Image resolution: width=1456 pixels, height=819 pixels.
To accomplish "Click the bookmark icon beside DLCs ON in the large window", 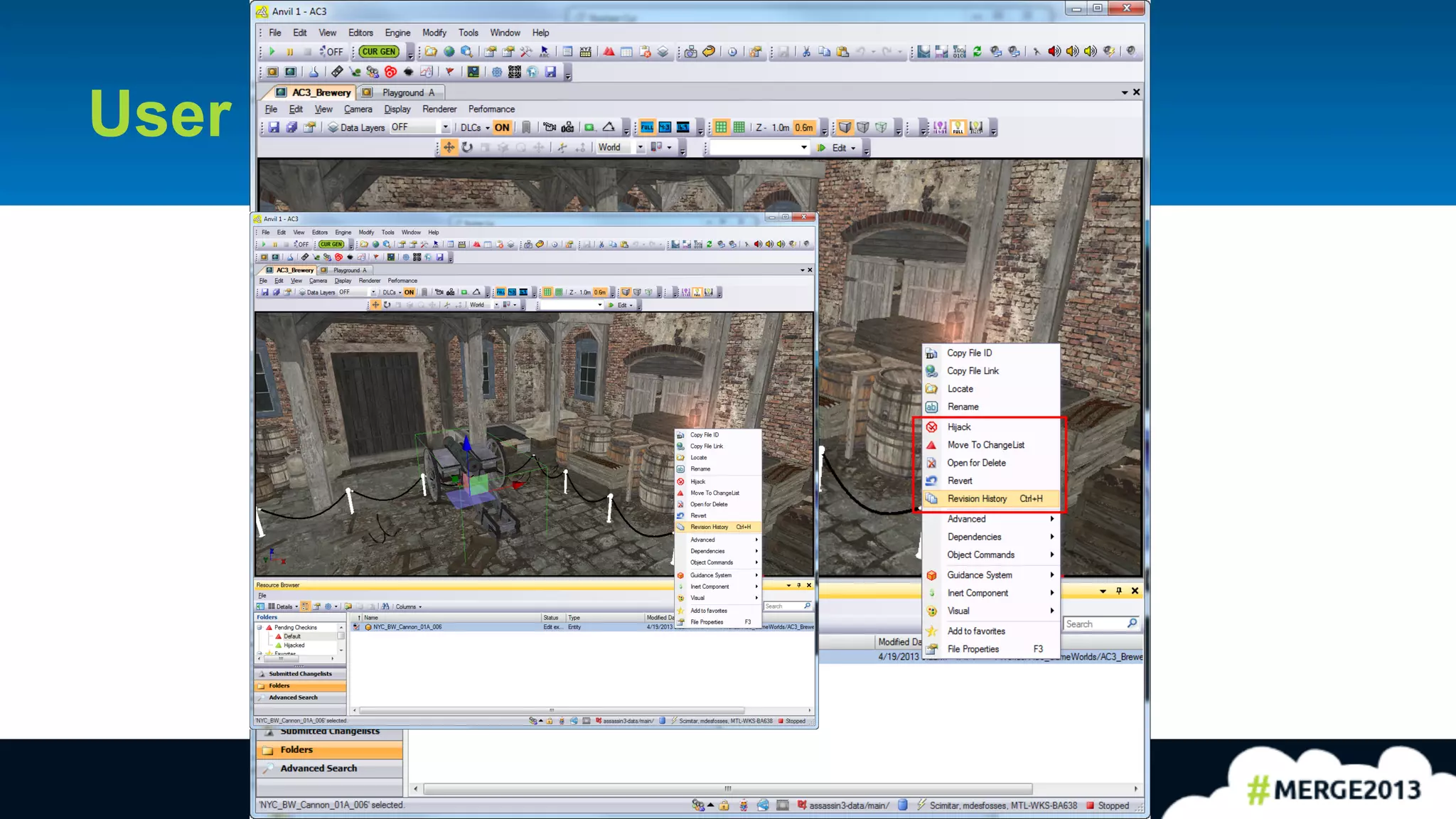I will coord(526,127).
